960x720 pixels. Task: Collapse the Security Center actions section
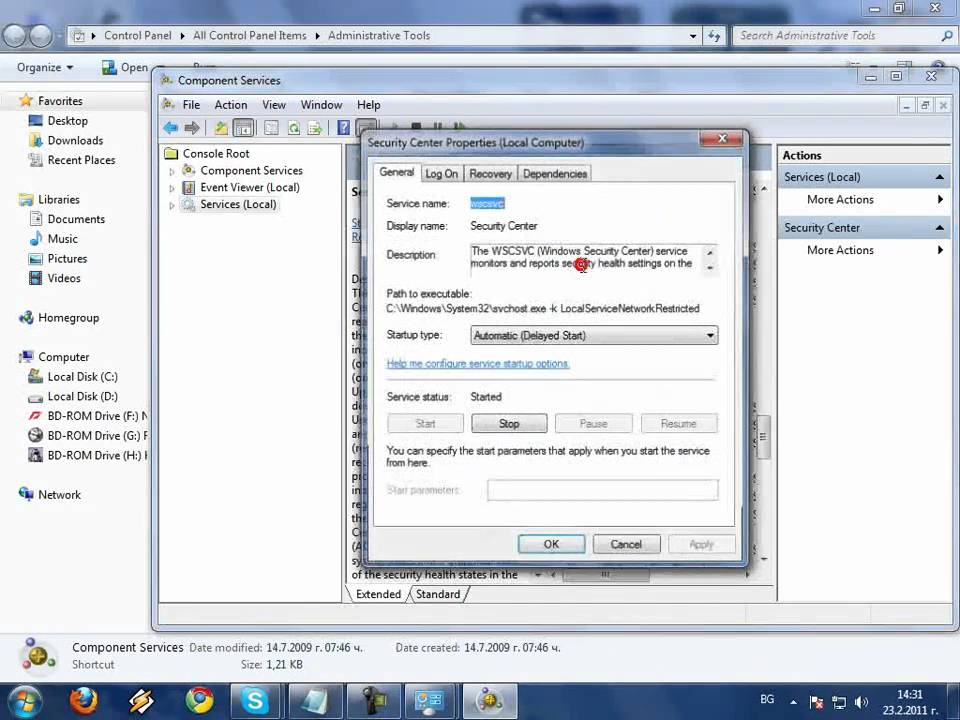click(939, 228)
